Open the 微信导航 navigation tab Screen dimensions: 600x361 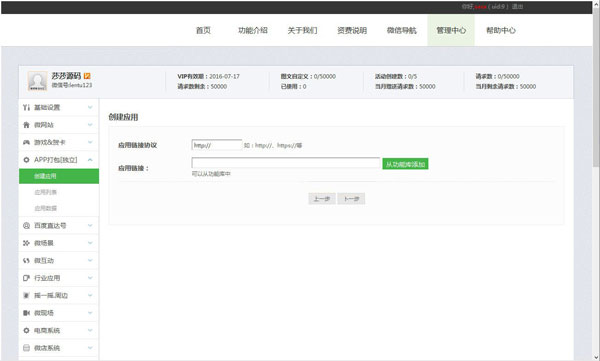click(401, 30)
